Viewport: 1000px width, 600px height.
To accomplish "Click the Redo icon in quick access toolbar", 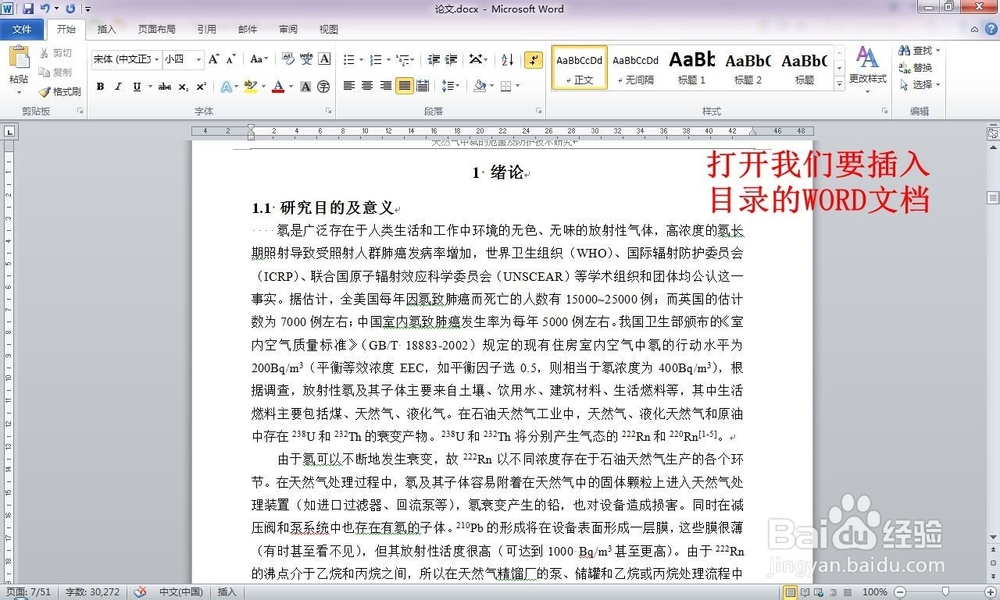I will (x=70, y=9).
